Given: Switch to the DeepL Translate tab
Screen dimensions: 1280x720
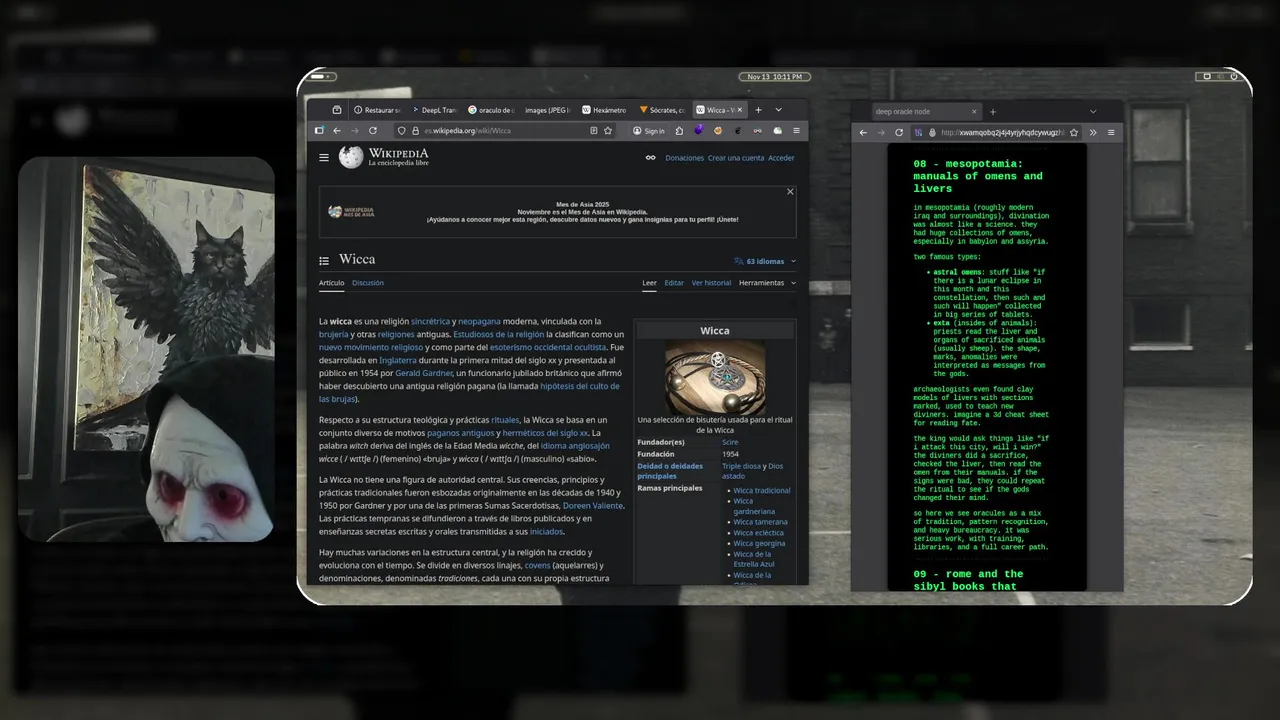Looking at the screenshot, I should pos(434,110).
